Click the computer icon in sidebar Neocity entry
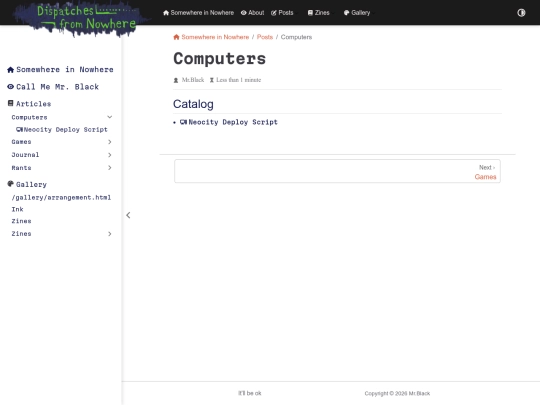Image resolution: width=540 pixels, height=405 pixels. pos(19,129)
